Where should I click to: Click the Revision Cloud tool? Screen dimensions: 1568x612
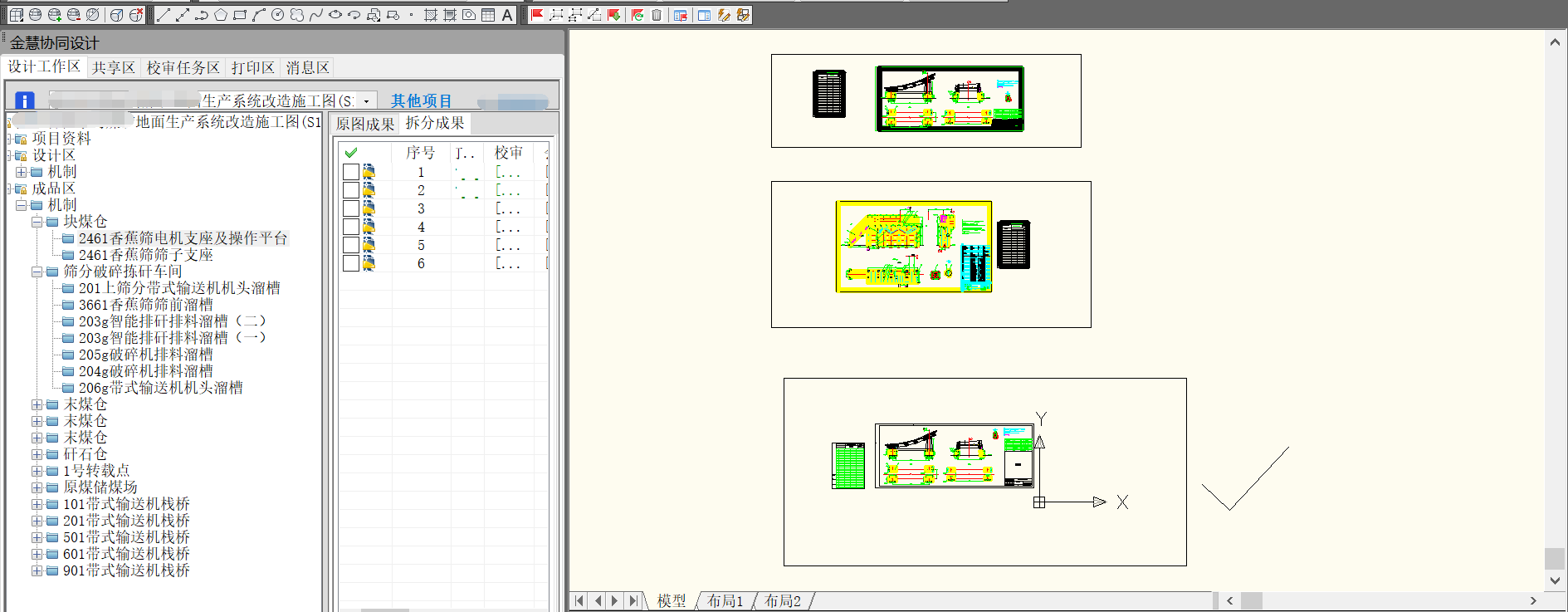click(297, 15)
